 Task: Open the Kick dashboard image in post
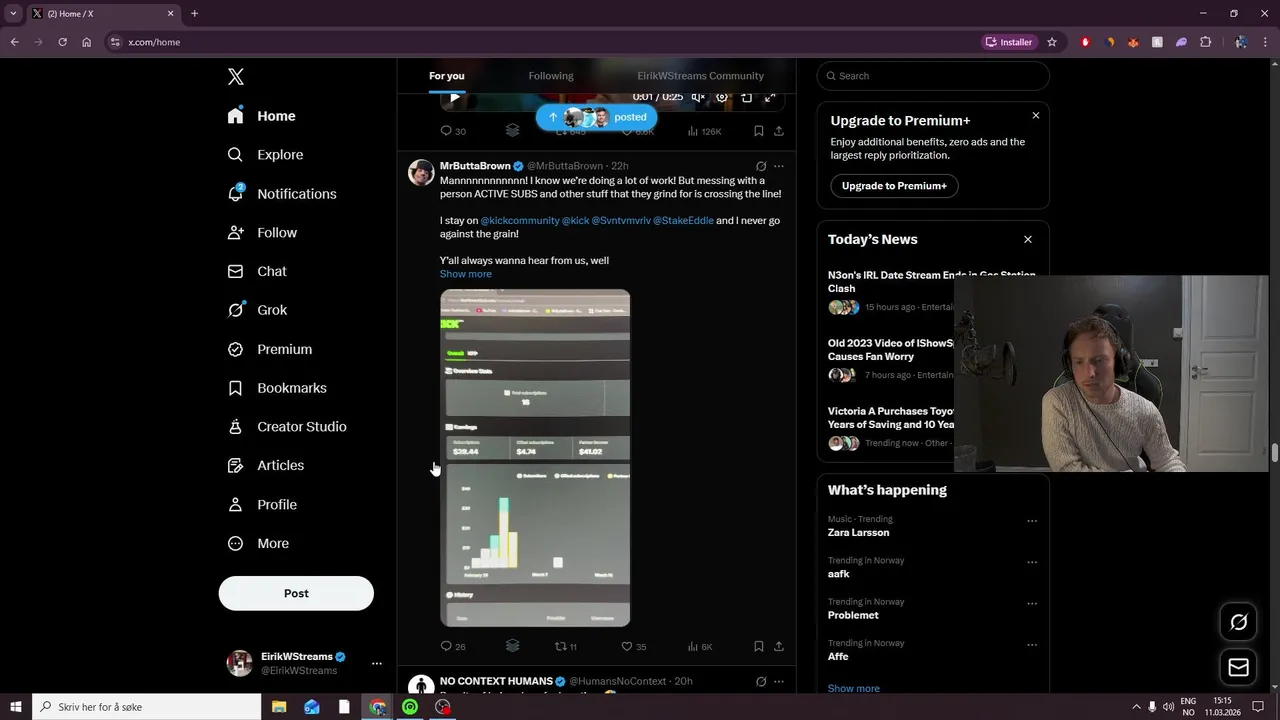[x=535, y=458]
